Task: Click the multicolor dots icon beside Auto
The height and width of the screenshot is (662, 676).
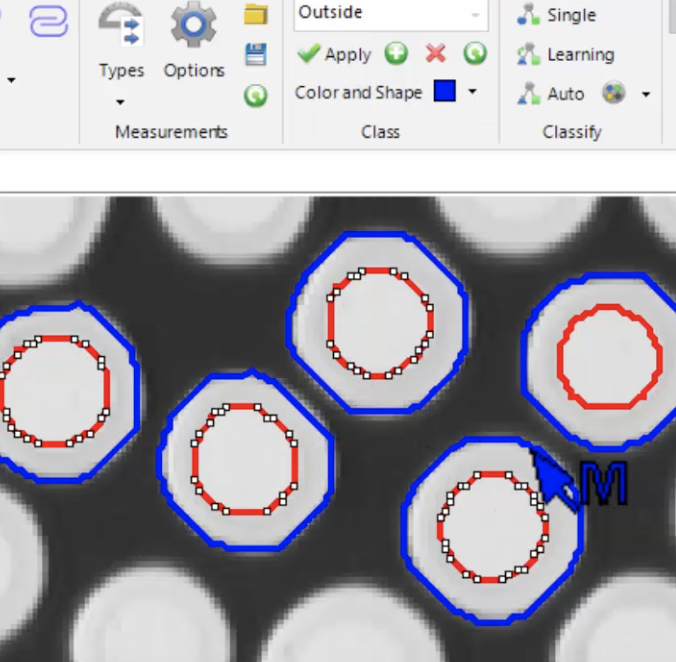Action: coord(614,93)
